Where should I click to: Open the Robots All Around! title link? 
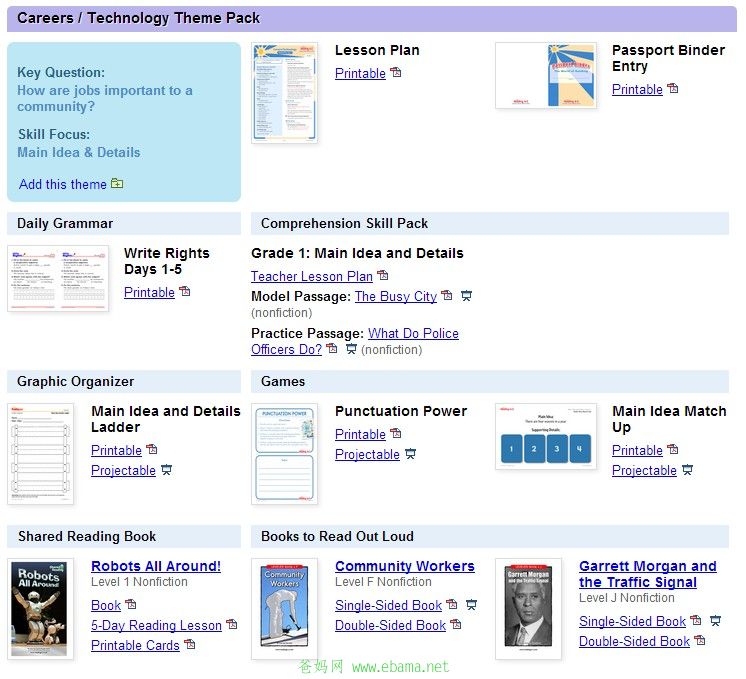point(156,566)
